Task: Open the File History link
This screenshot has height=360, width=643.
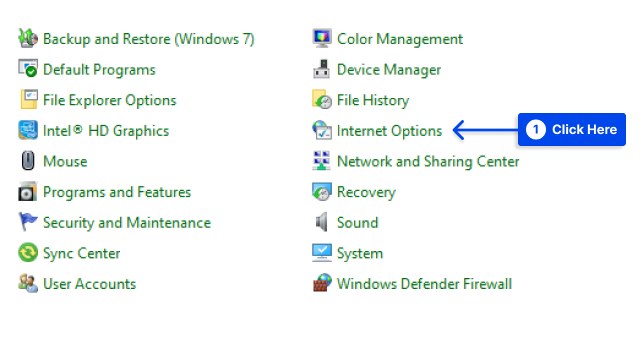Action: (373, 100)
